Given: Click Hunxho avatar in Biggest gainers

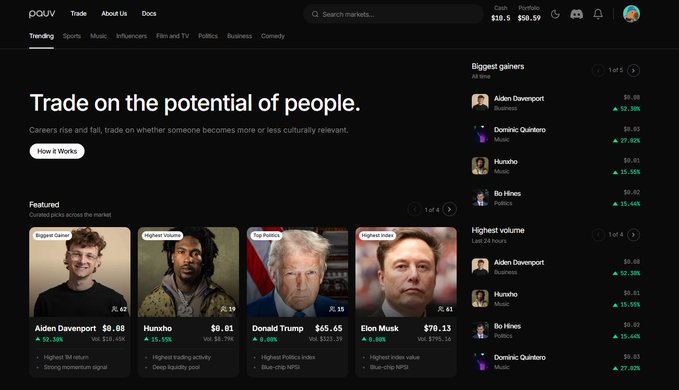Looking at the screenshot, I should 480,165.
